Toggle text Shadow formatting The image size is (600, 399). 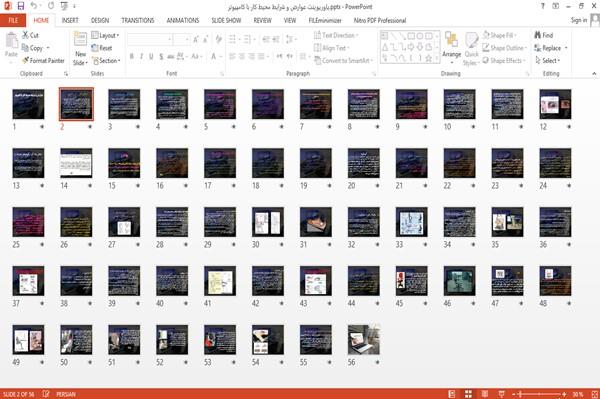click(x=161, y=57)
